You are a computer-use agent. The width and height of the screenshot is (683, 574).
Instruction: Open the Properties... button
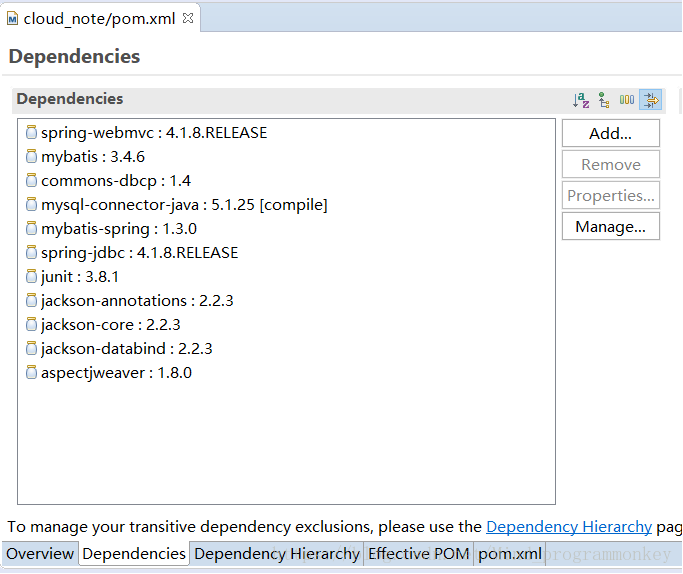point(611,196)
